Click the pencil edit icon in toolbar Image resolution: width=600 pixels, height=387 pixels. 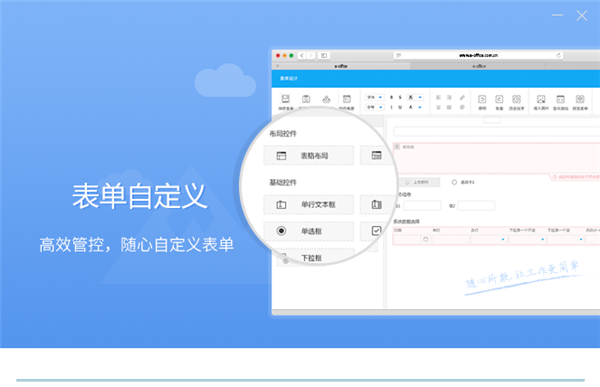462,98
